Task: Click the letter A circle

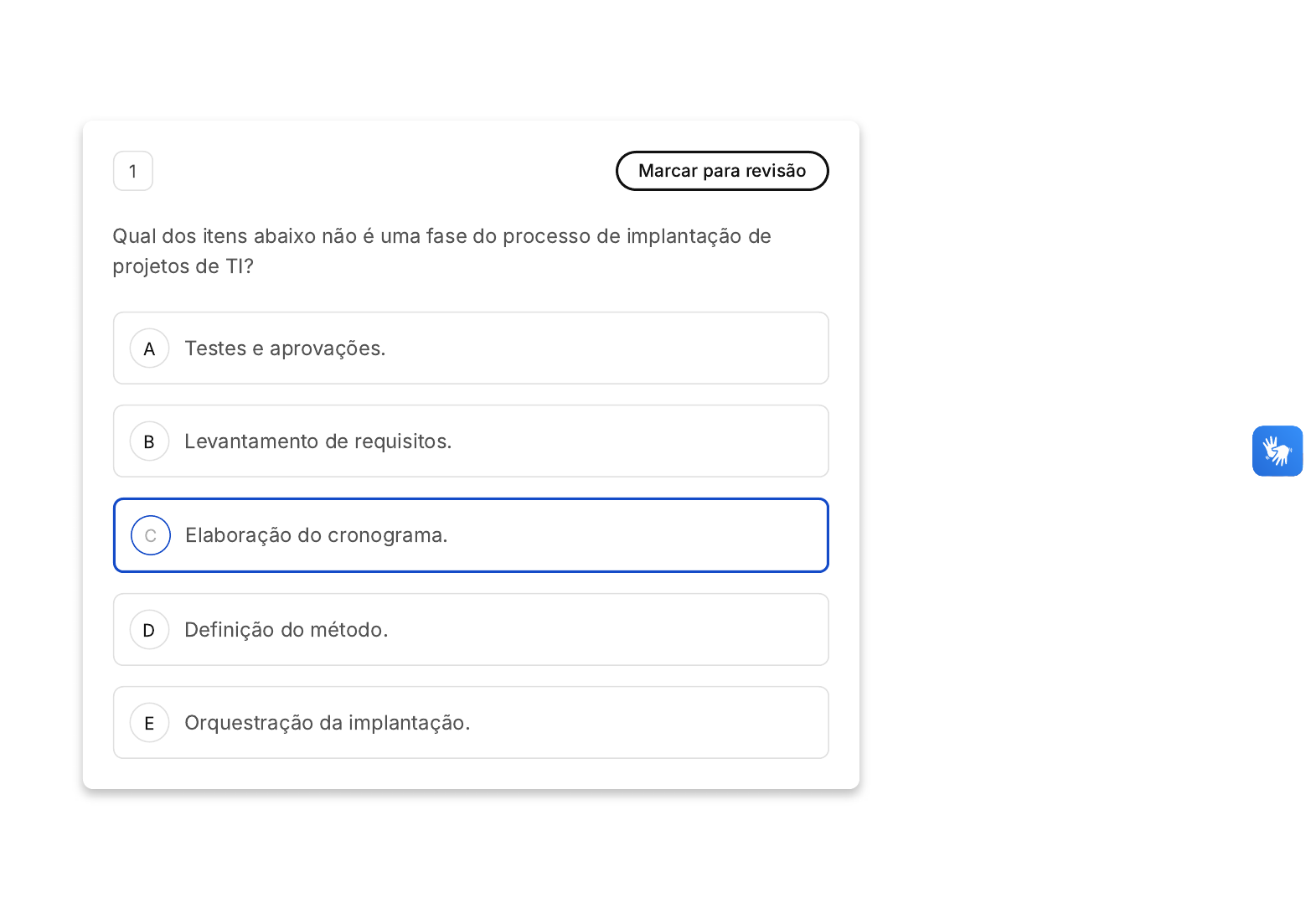Action: coord(149,348)
